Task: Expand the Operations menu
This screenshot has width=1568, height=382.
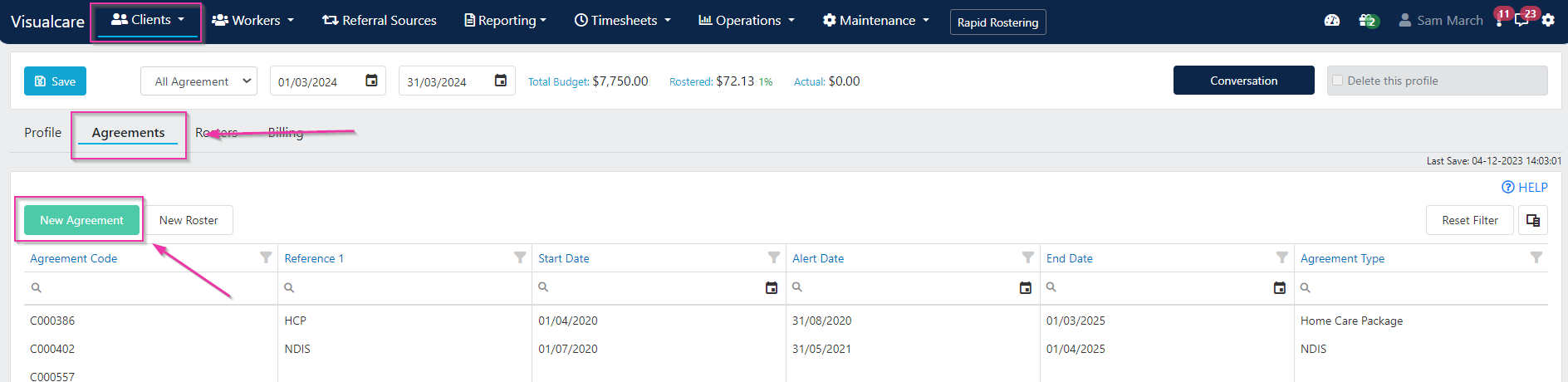Action: [x=747, y=20]
